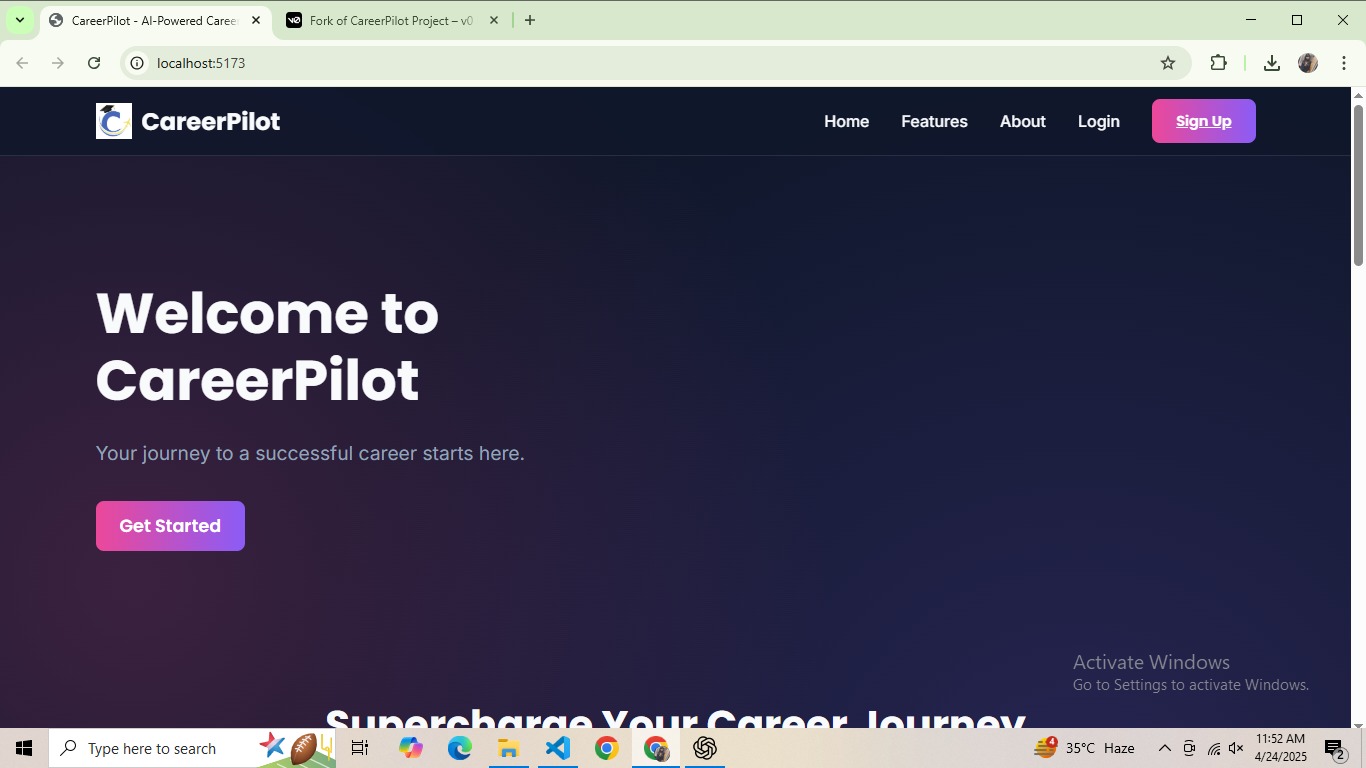
Task: Open Chrome's three-dot menu
Action: [1344, 63]
